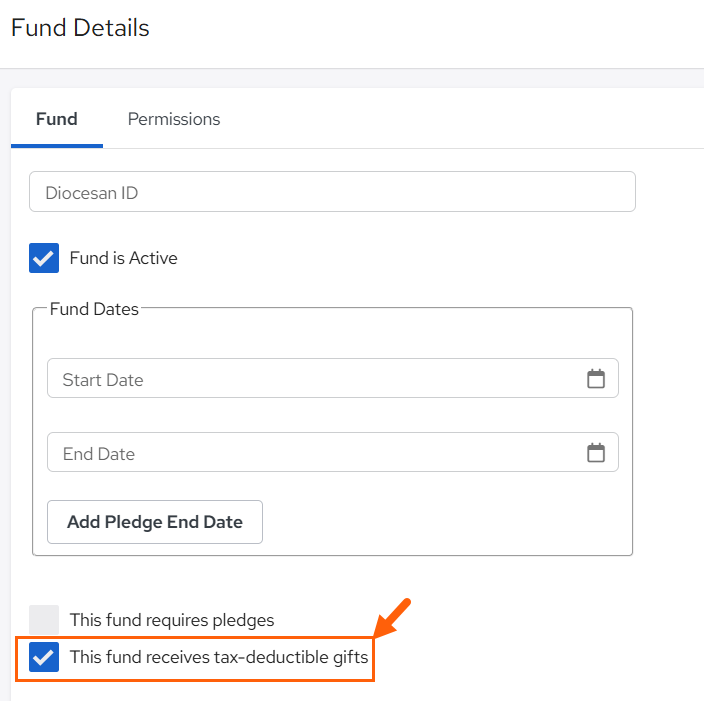Uncheck the tax-deductible gifts checkbox
This screenshot has height=701, width=704.
coord(44,657)
